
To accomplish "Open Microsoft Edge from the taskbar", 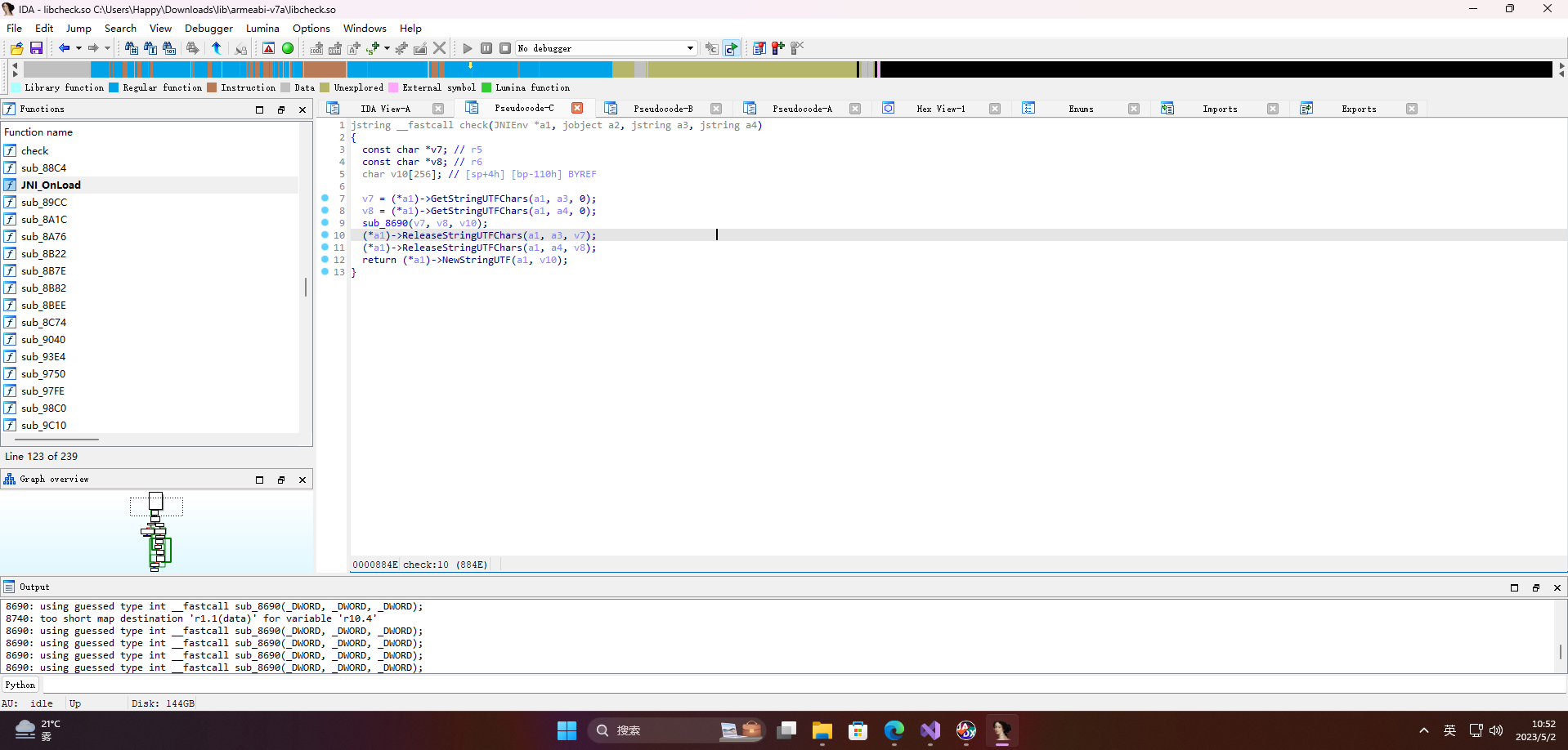I will coord(894,730).
